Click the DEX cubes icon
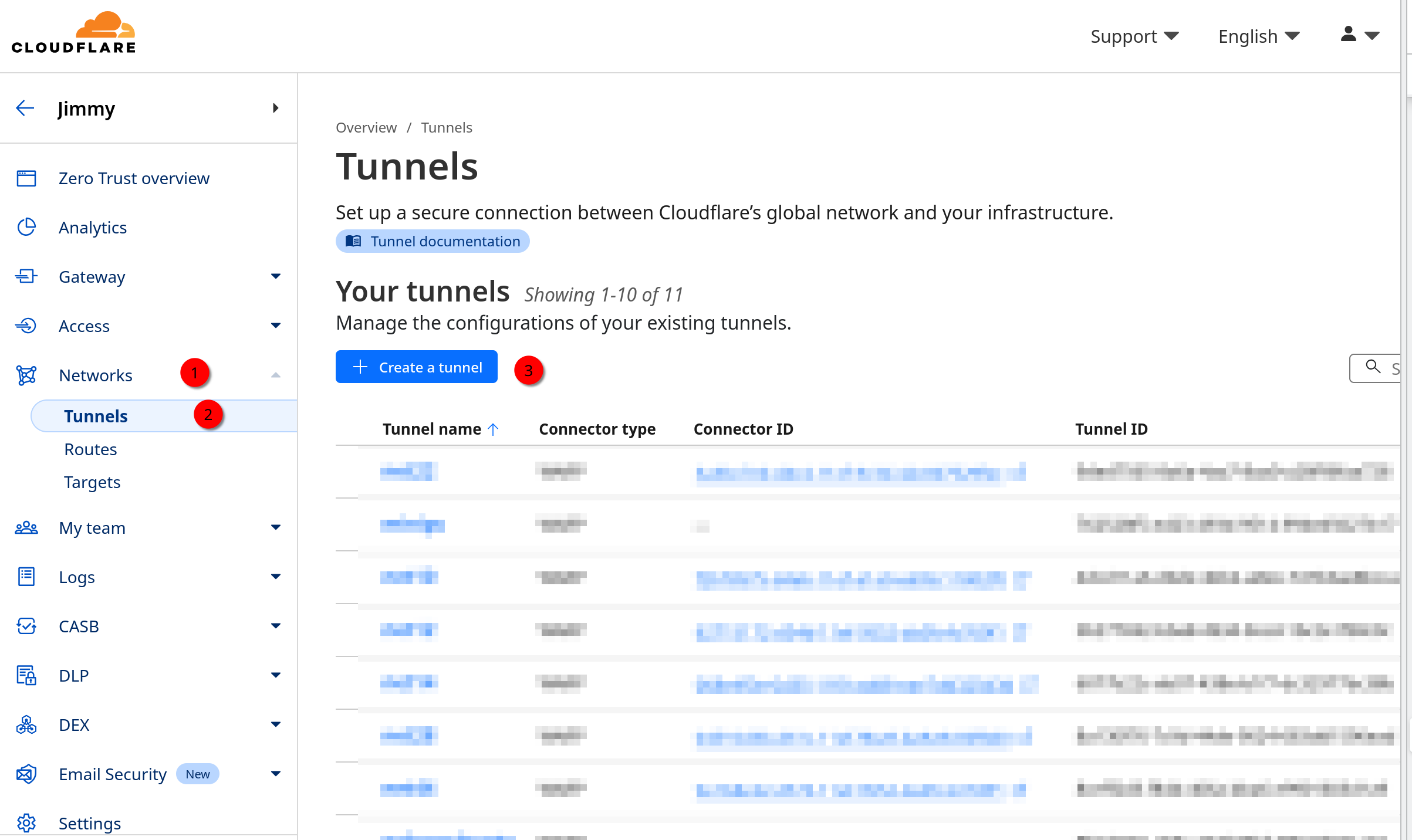This screenshot has width=1412, height=840. click(x=26, y=725)
